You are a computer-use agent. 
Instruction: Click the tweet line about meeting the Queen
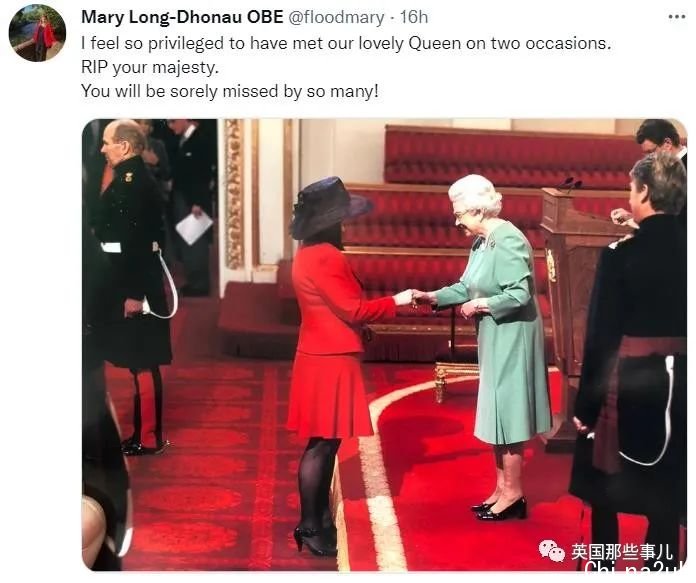tap(346, 44)
